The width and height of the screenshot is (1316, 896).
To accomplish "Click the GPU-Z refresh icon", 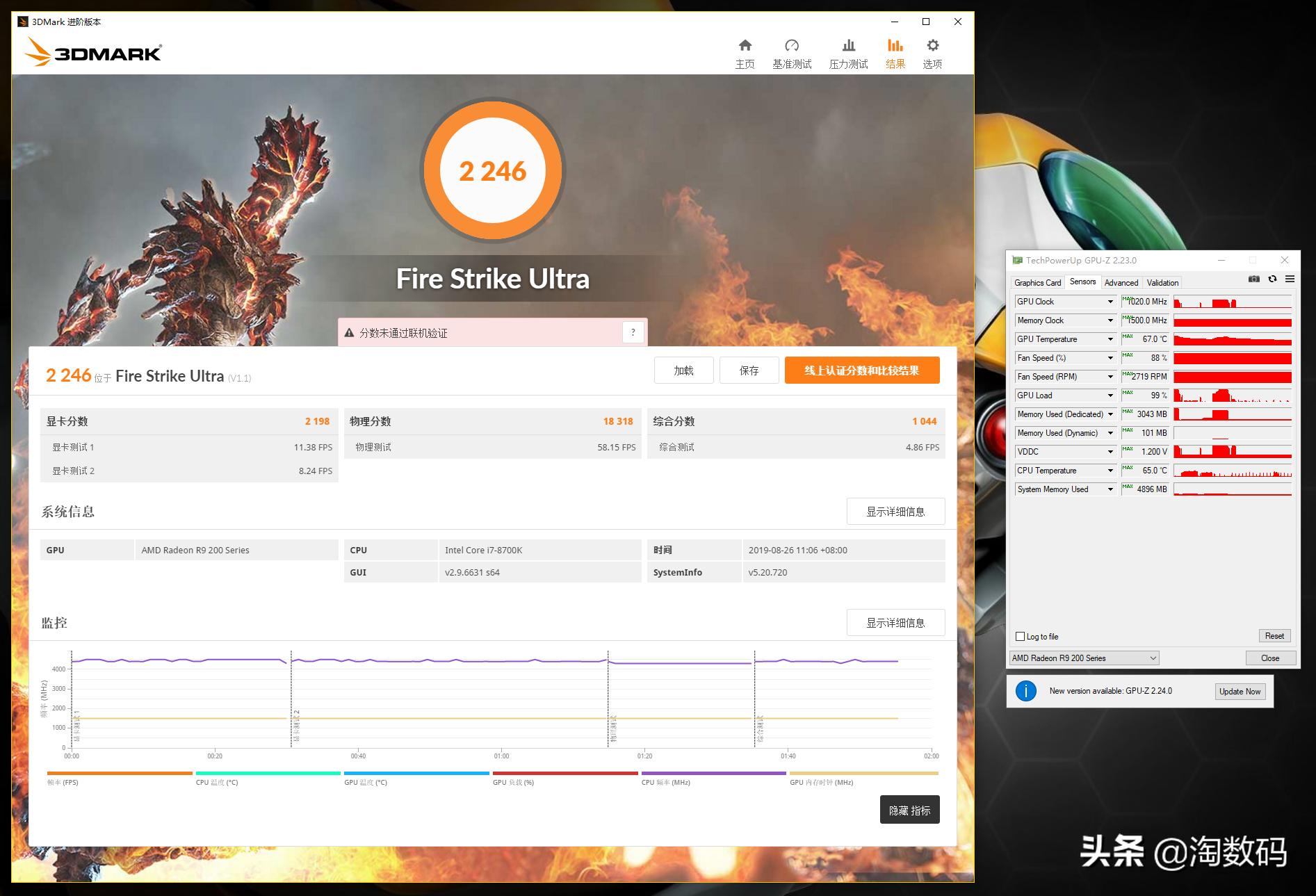I will 1272,279.
